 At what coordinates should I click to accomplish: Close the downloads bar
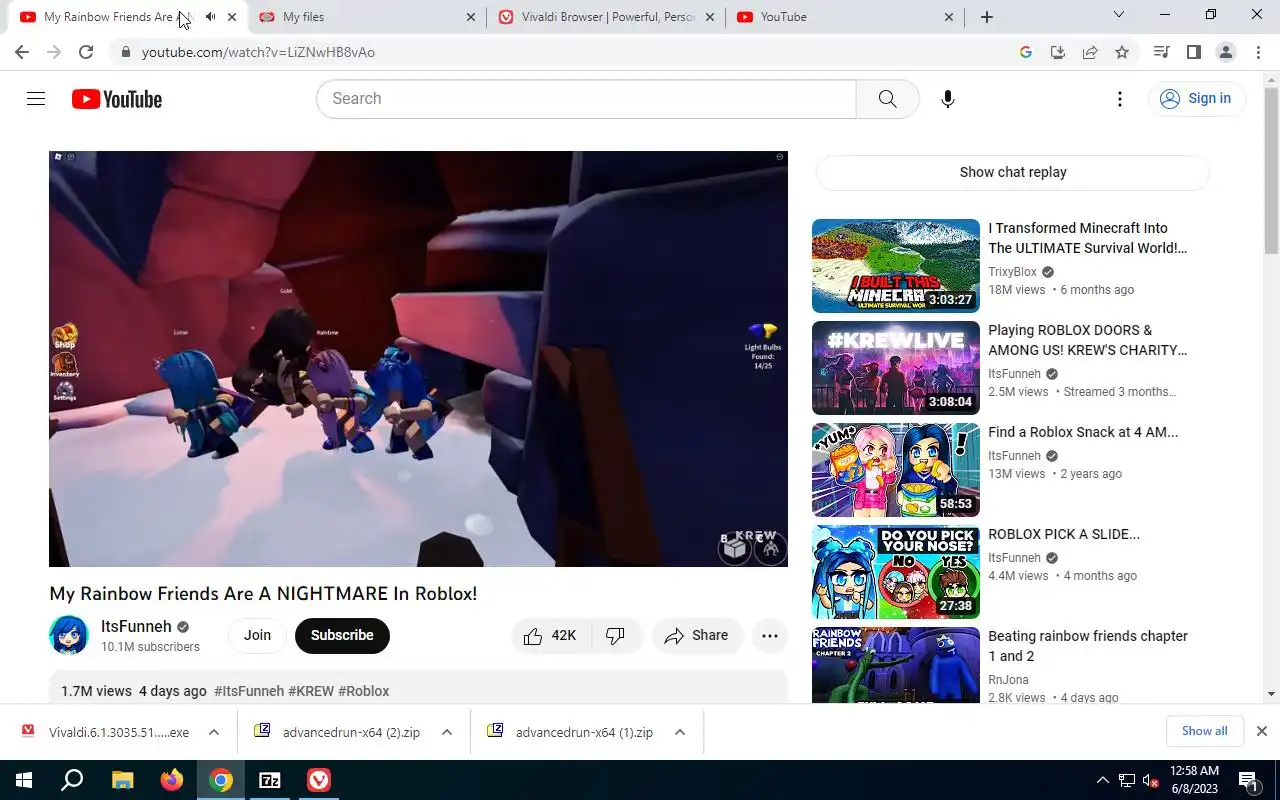point(1262,731)
